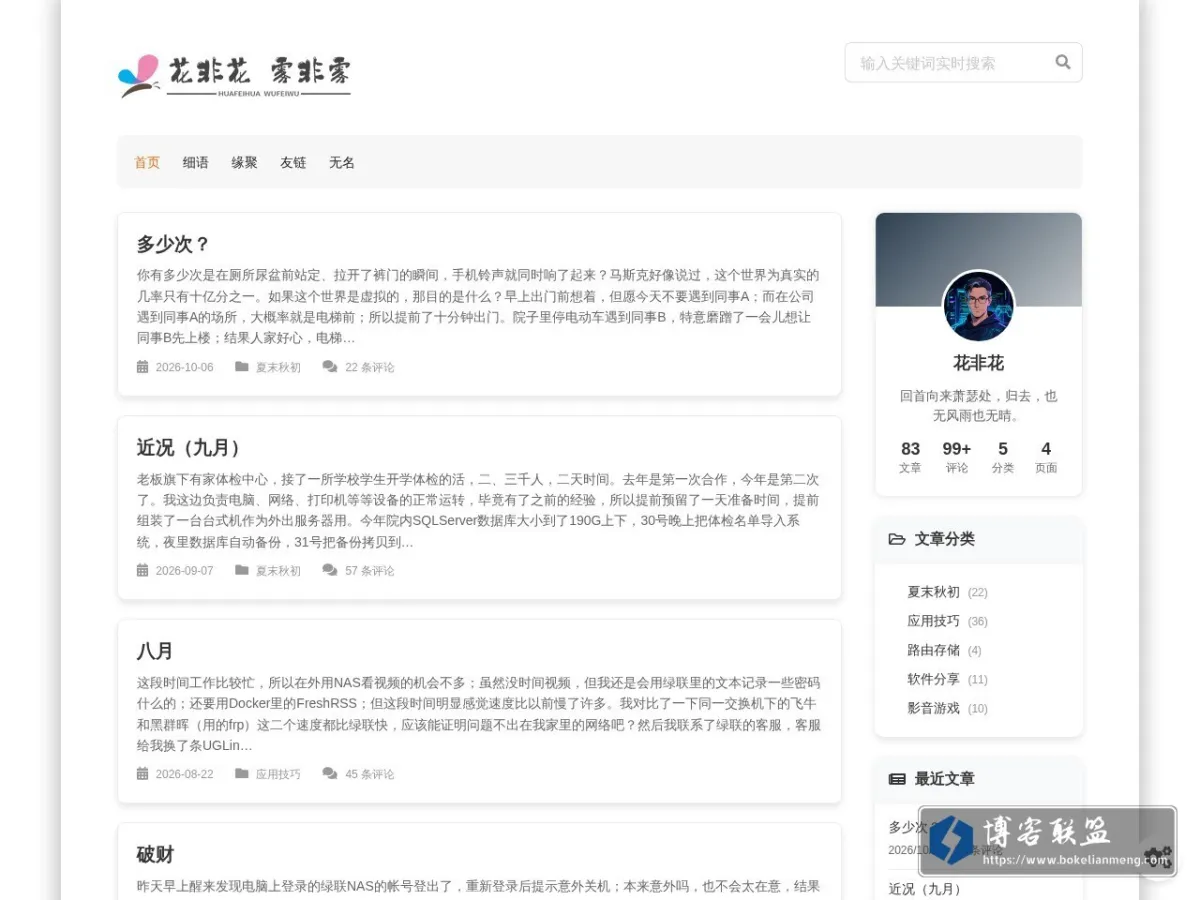Select sidebar category 夏末秋初 (22)

[x=947, y=592]
